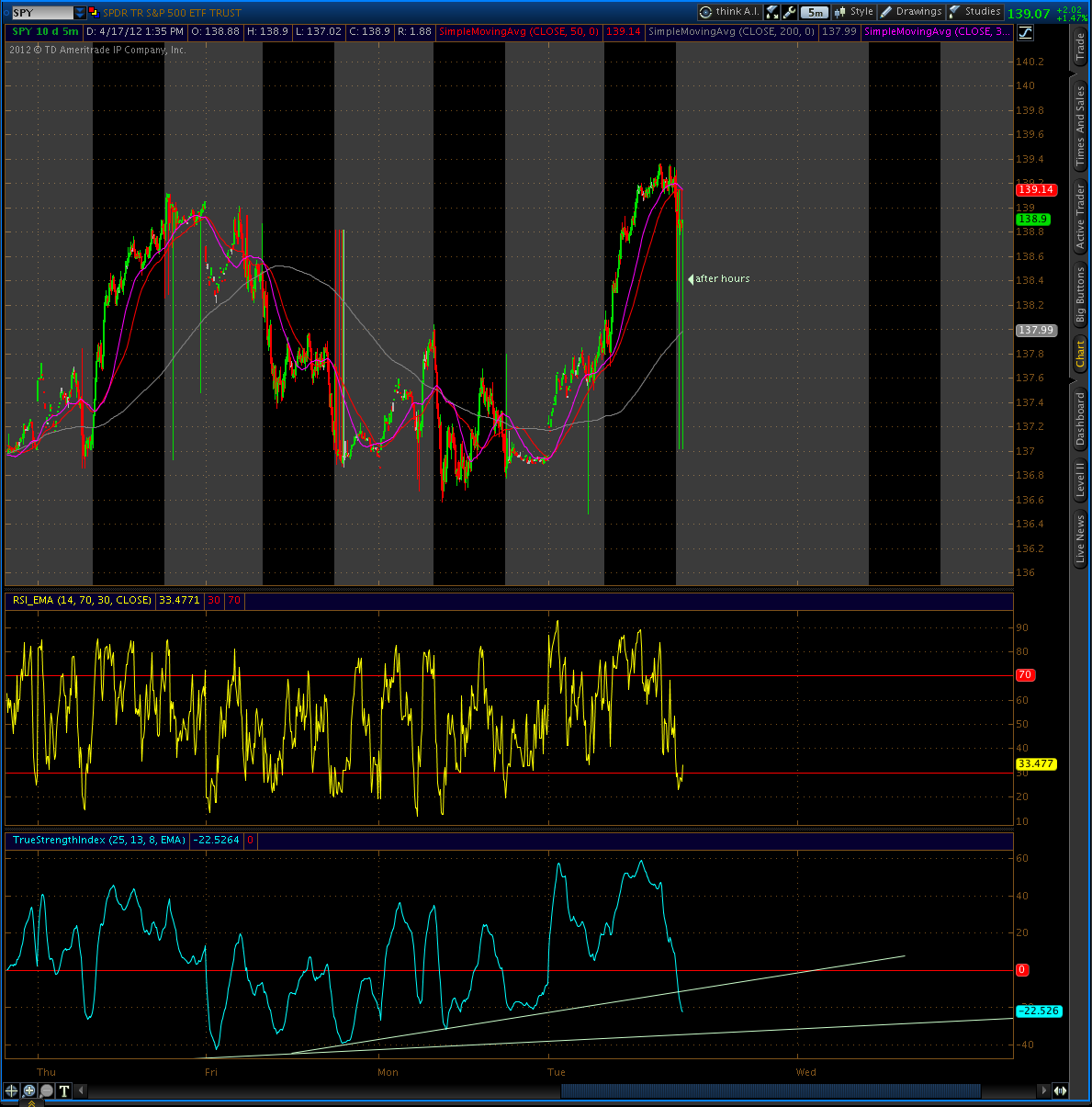
Task: Click the colored symbol link squares icon
Action: click(93, 13)
